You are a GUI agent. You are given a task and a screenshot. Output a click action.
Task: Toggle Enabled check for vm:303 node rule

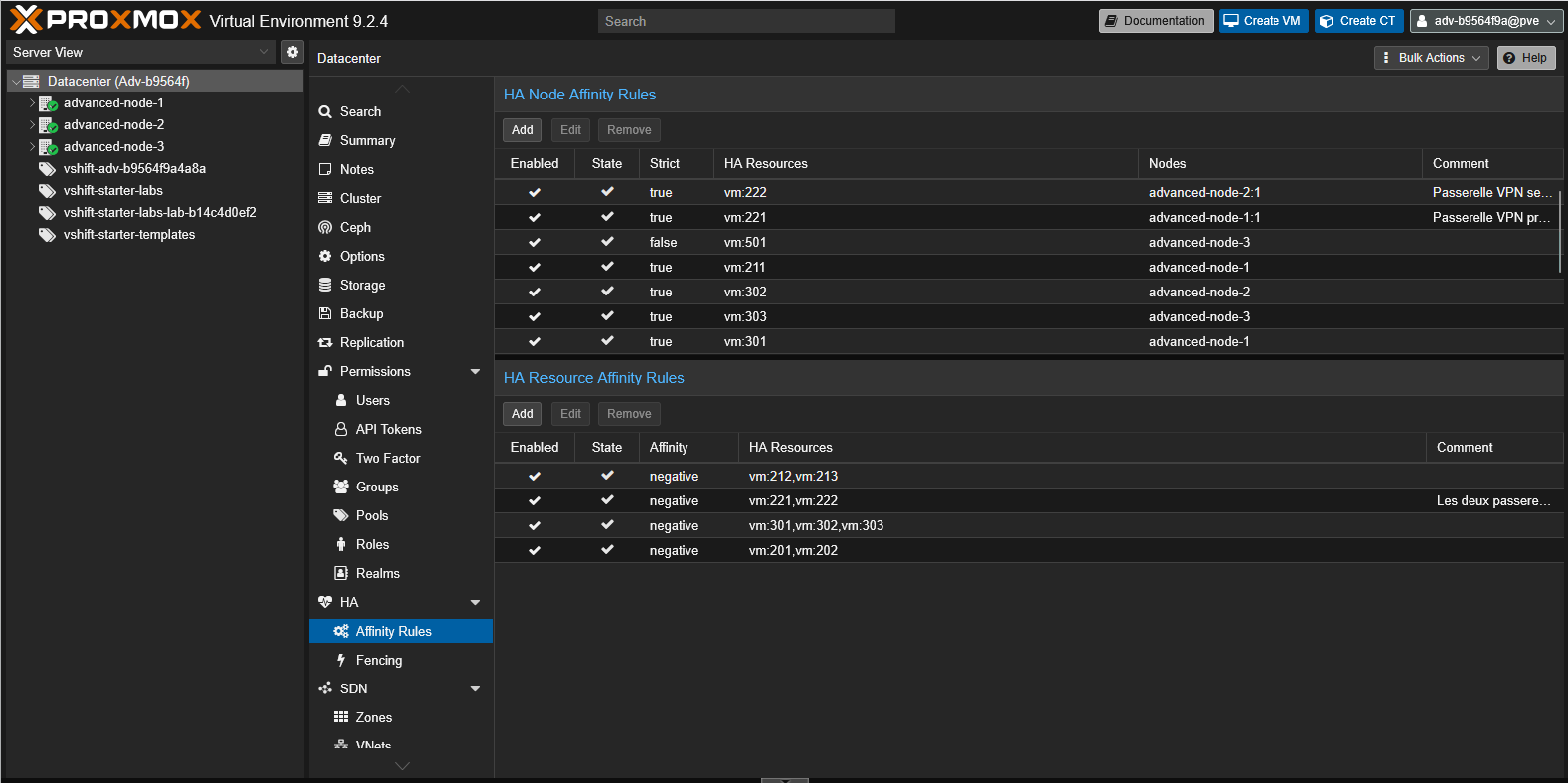tap(535, 317)
